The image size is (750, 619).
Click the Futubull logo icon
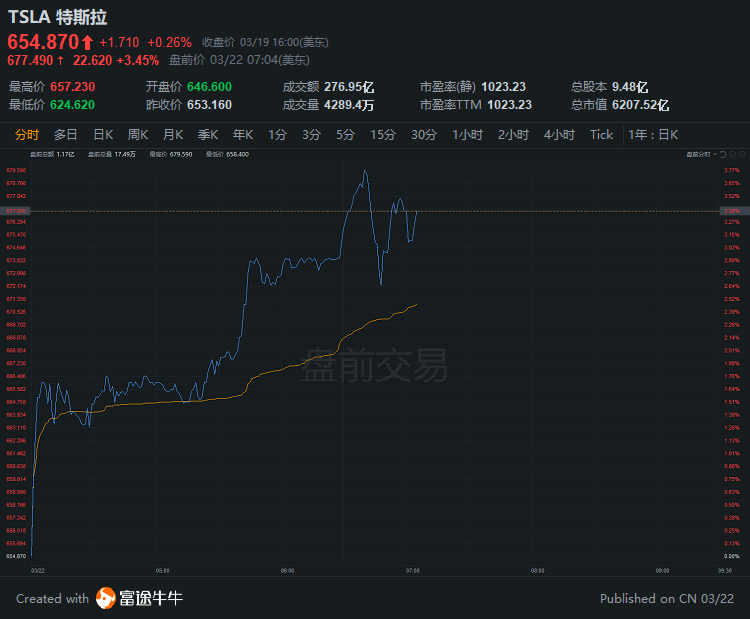(x=106, y=598)
